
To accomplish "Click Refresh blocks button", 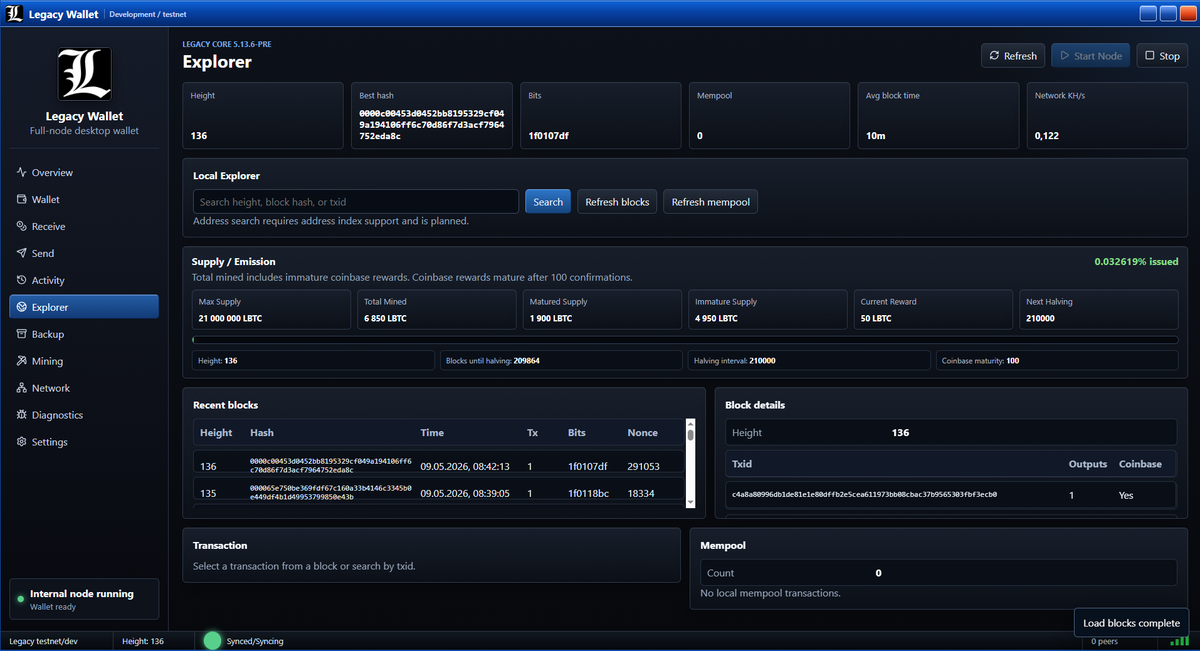I will [617, 202].
